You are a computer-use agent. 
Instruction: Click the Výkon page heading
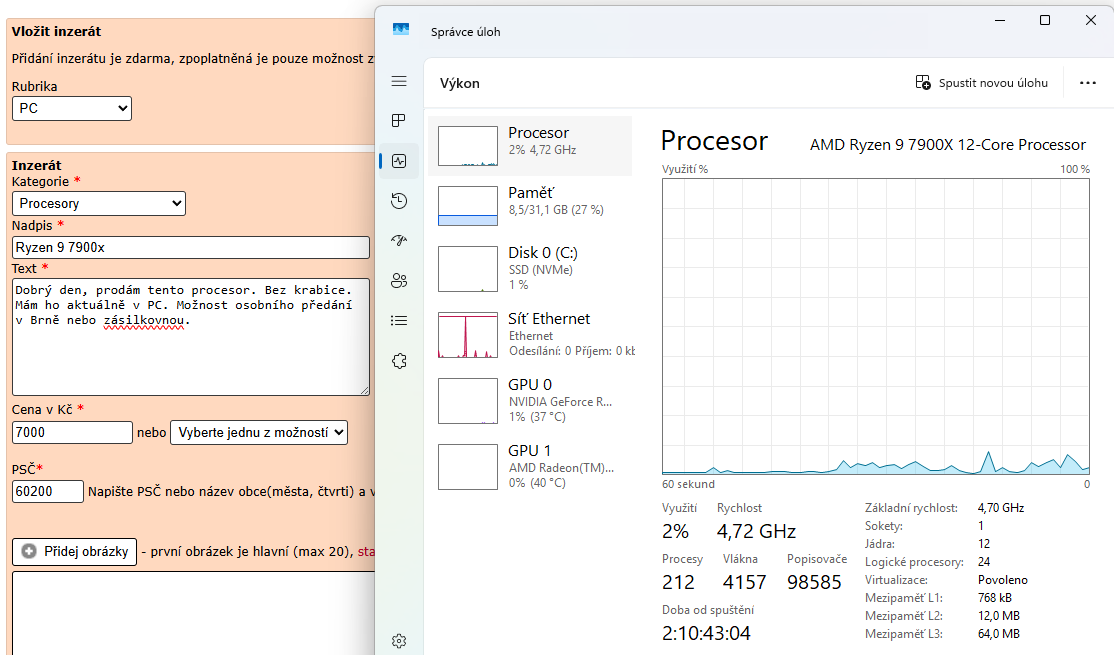460,83
